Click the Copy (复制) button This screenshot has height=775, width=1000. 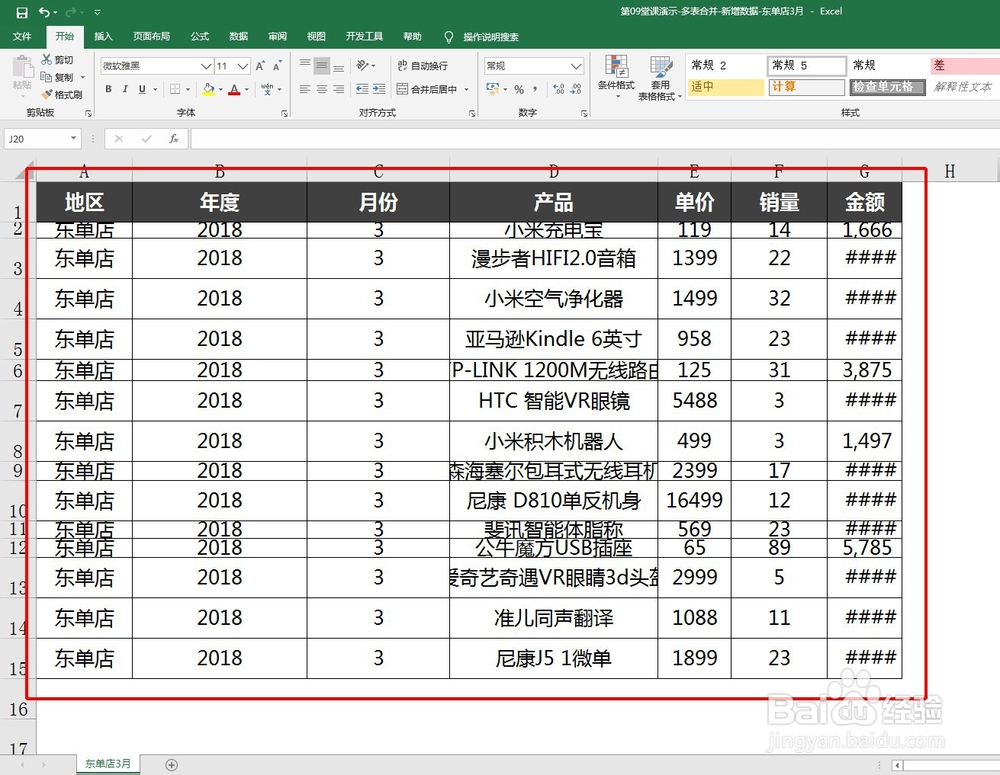pyautogui.click(x=57, y=77)
